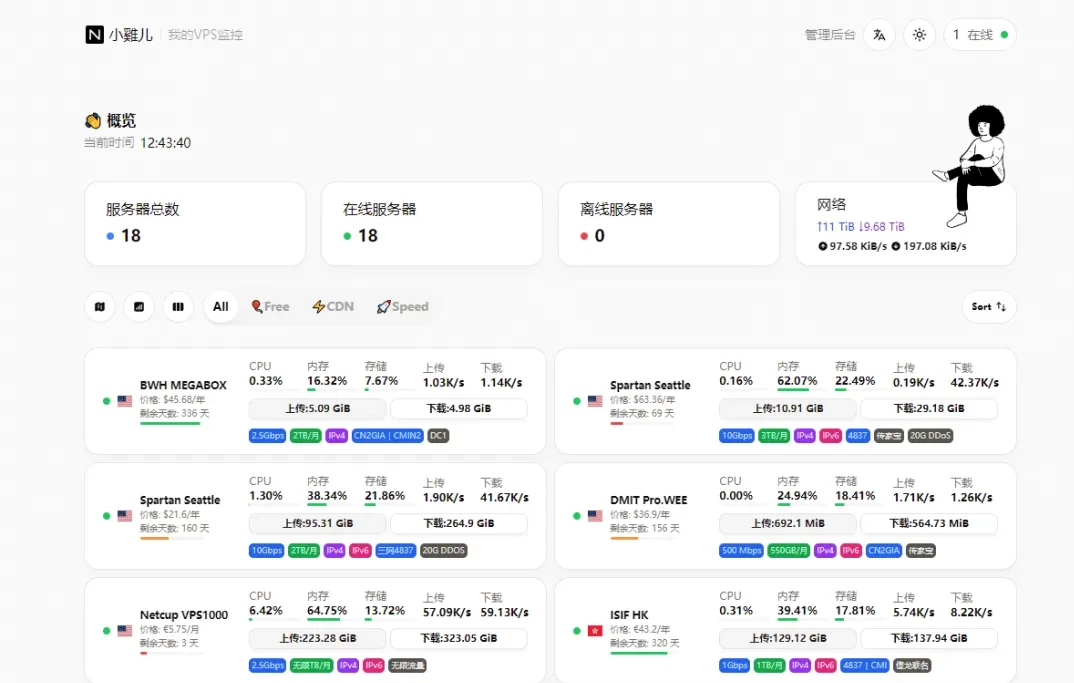Click the 1Gbps tag on ISIF HK
The image size is (1074, 683).
click(734, 665)
